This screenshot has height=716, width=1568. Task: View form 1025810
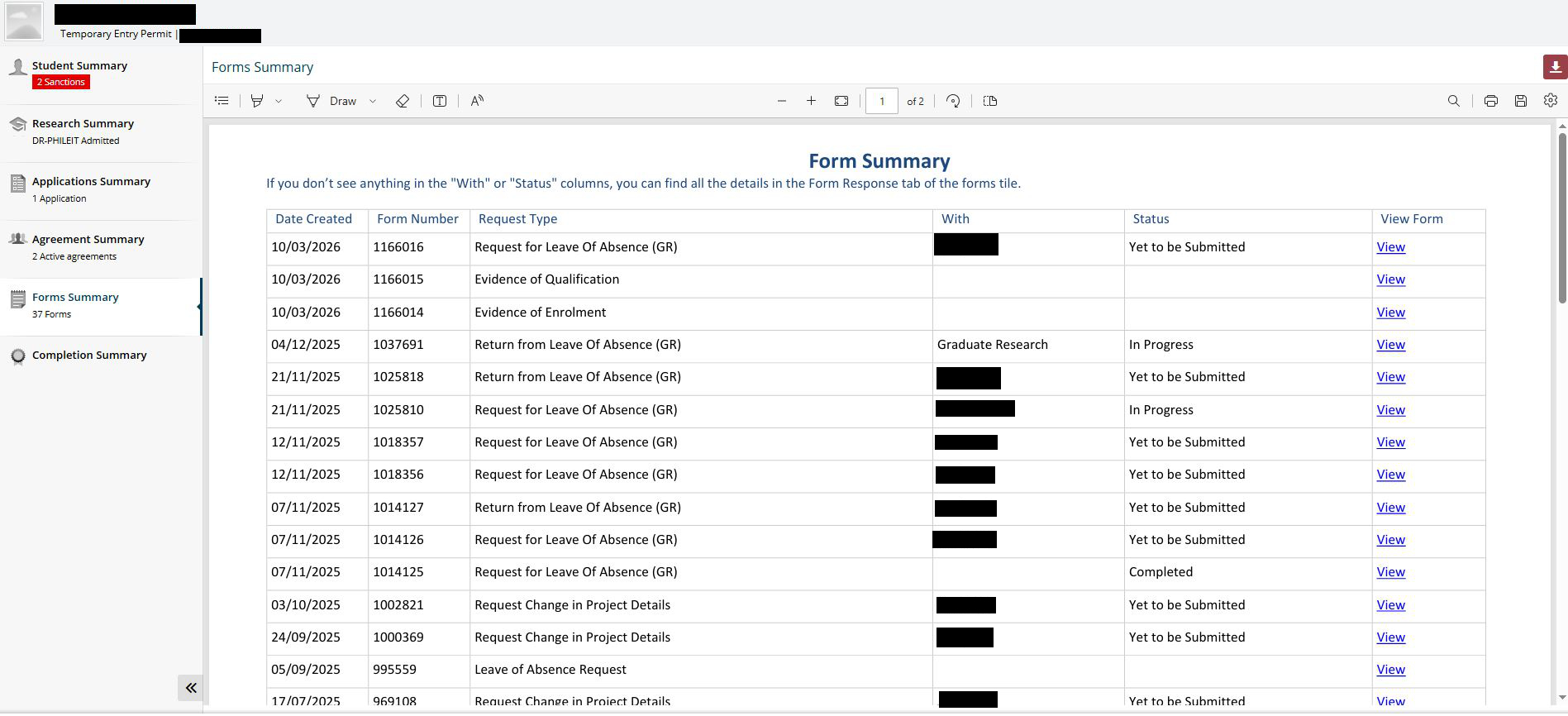(1390, 410)
